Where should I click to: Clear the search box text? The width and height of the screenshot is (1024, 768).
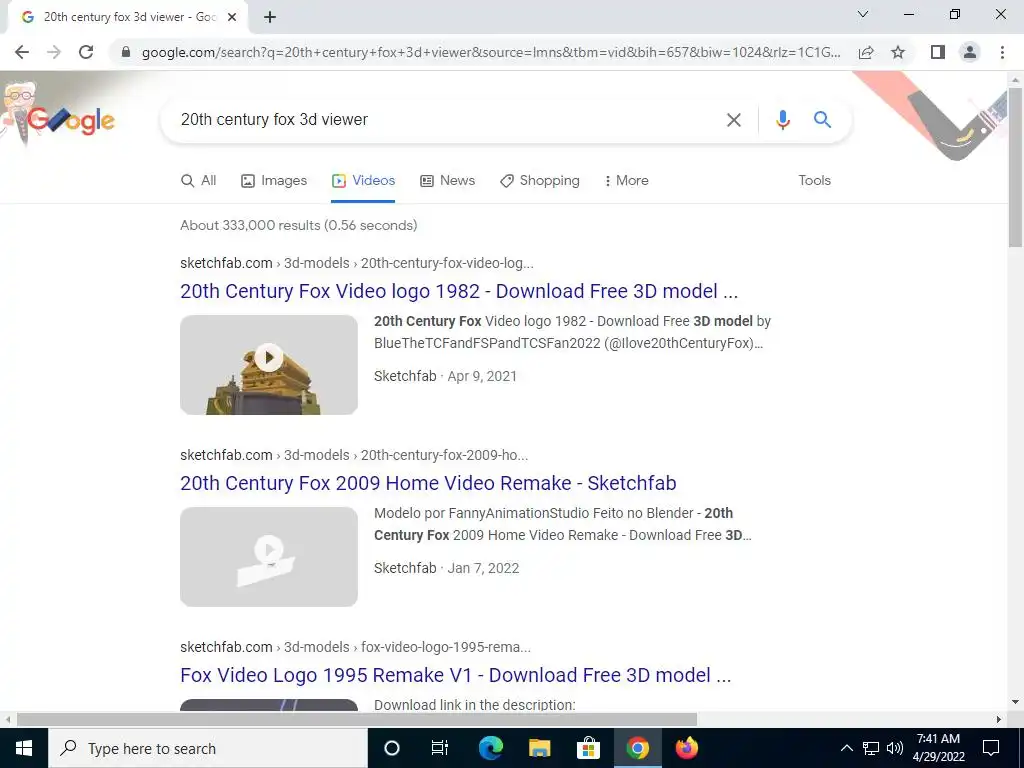click(x=733, y=120)
